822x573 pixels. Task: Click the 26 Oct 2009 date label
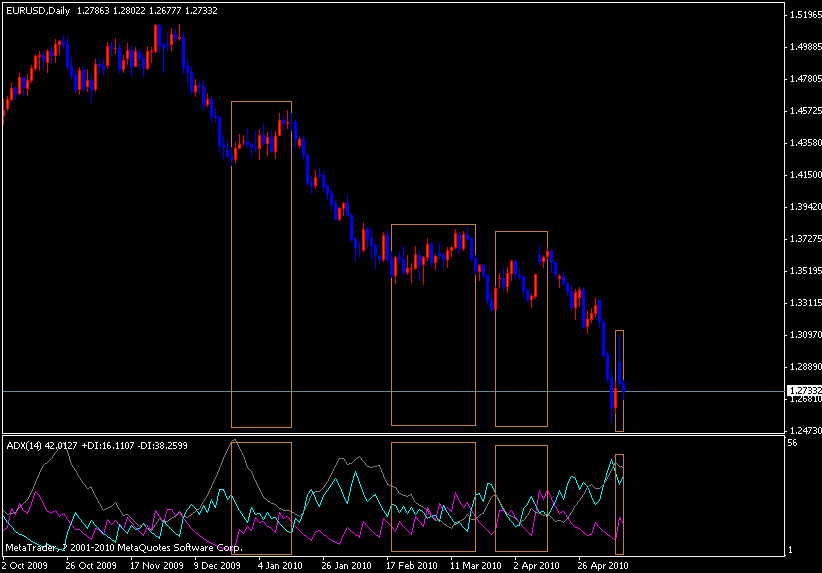[x=91, y=566]
